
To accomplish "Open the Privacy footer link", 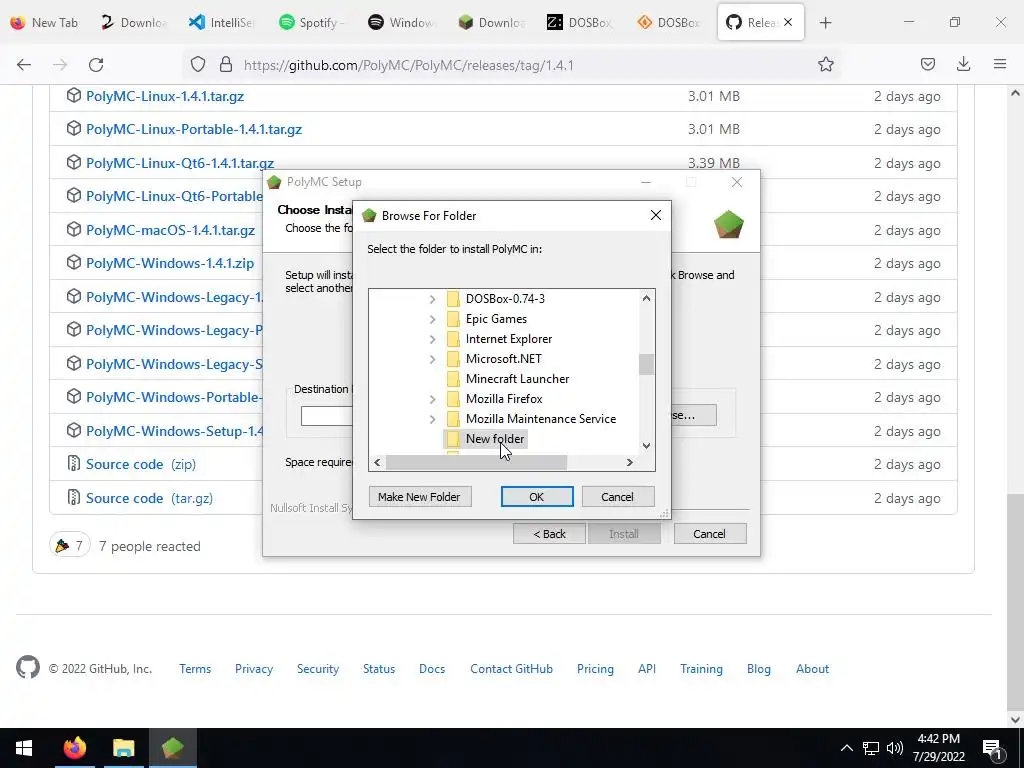I will [x=253, y=669].
